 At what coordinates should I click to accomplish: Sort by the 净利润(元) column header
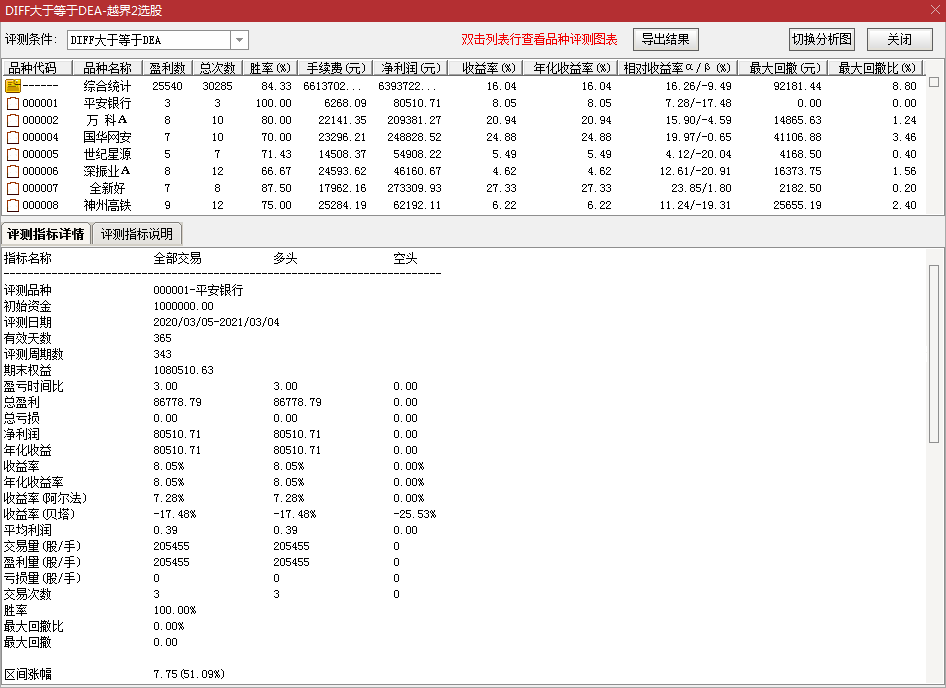(x=410, y=68)
